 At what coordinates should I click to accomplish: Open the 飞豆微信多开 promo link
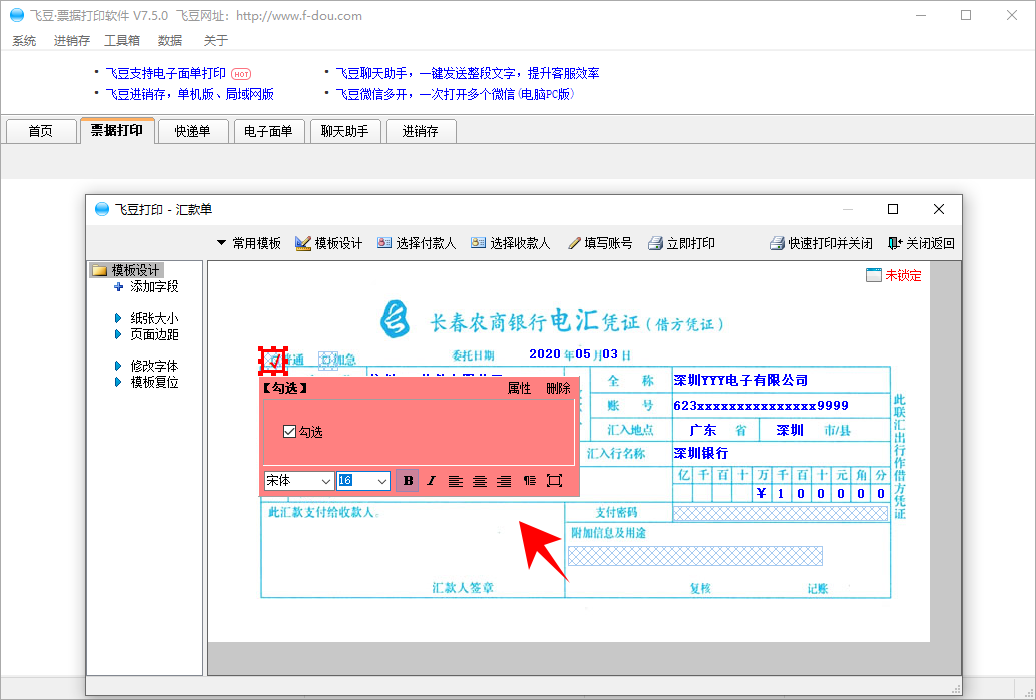pos(455,94)
